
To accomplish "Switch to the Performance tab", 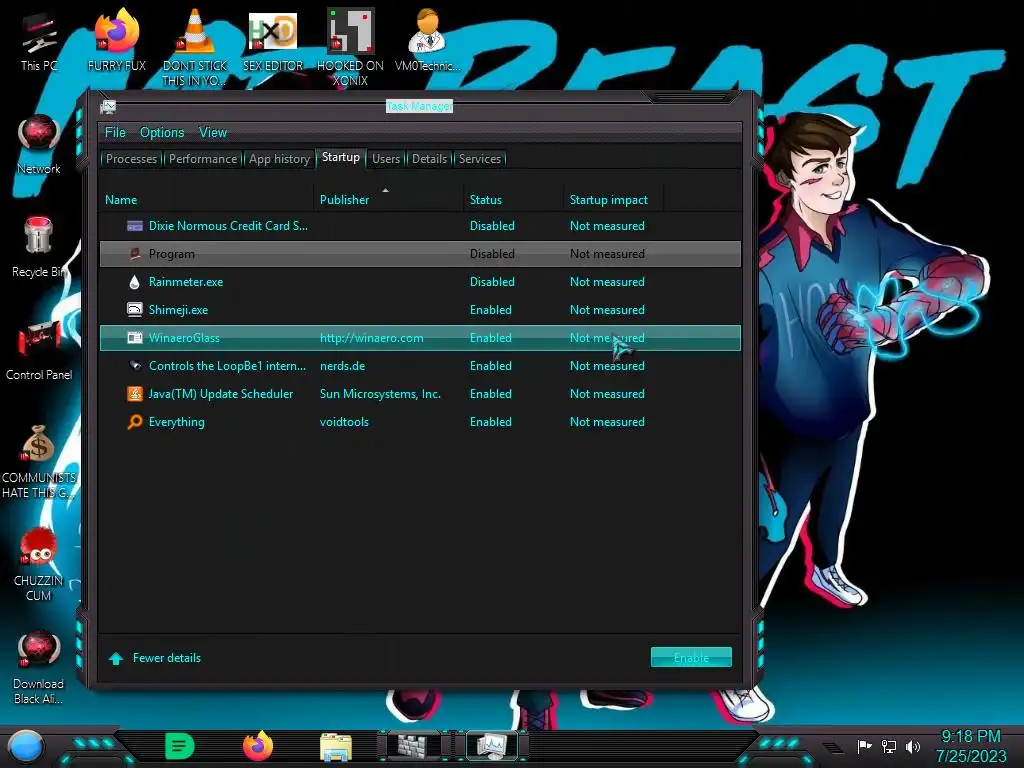I will 203,159.
